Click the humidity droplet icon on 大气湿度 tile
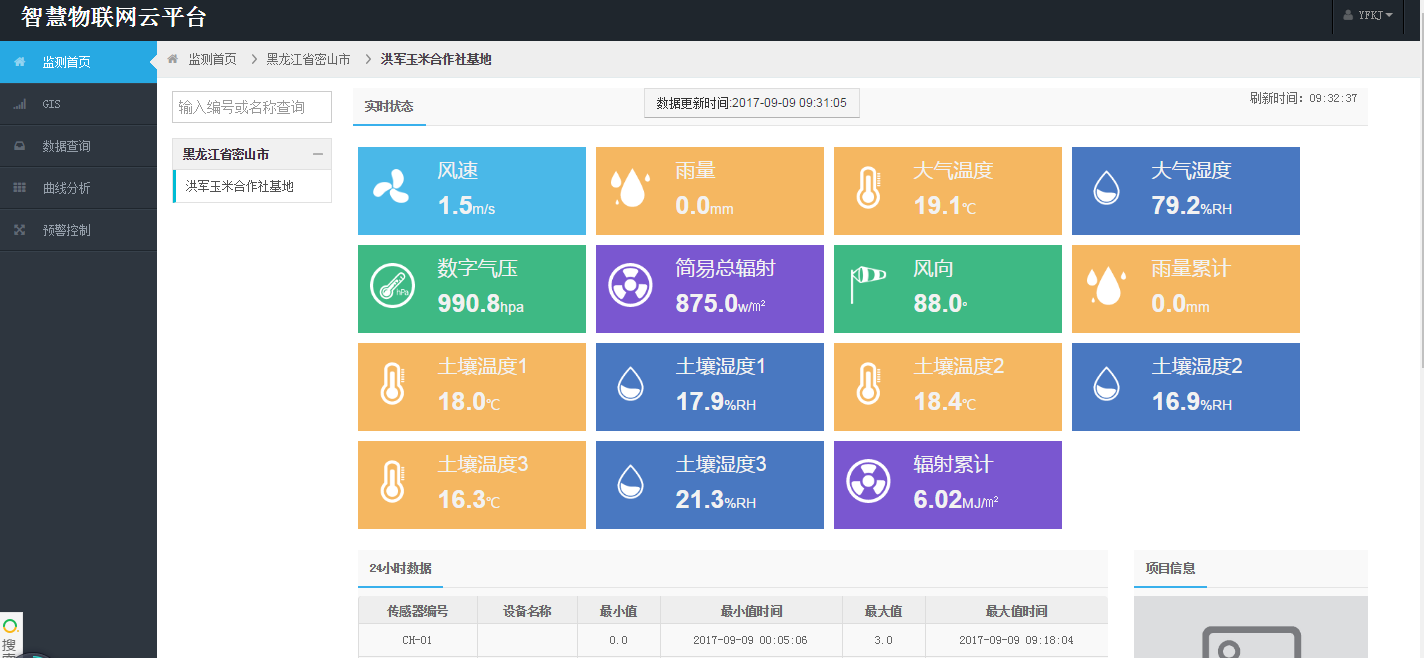1424x658 pixels. tap(1106, 185)
